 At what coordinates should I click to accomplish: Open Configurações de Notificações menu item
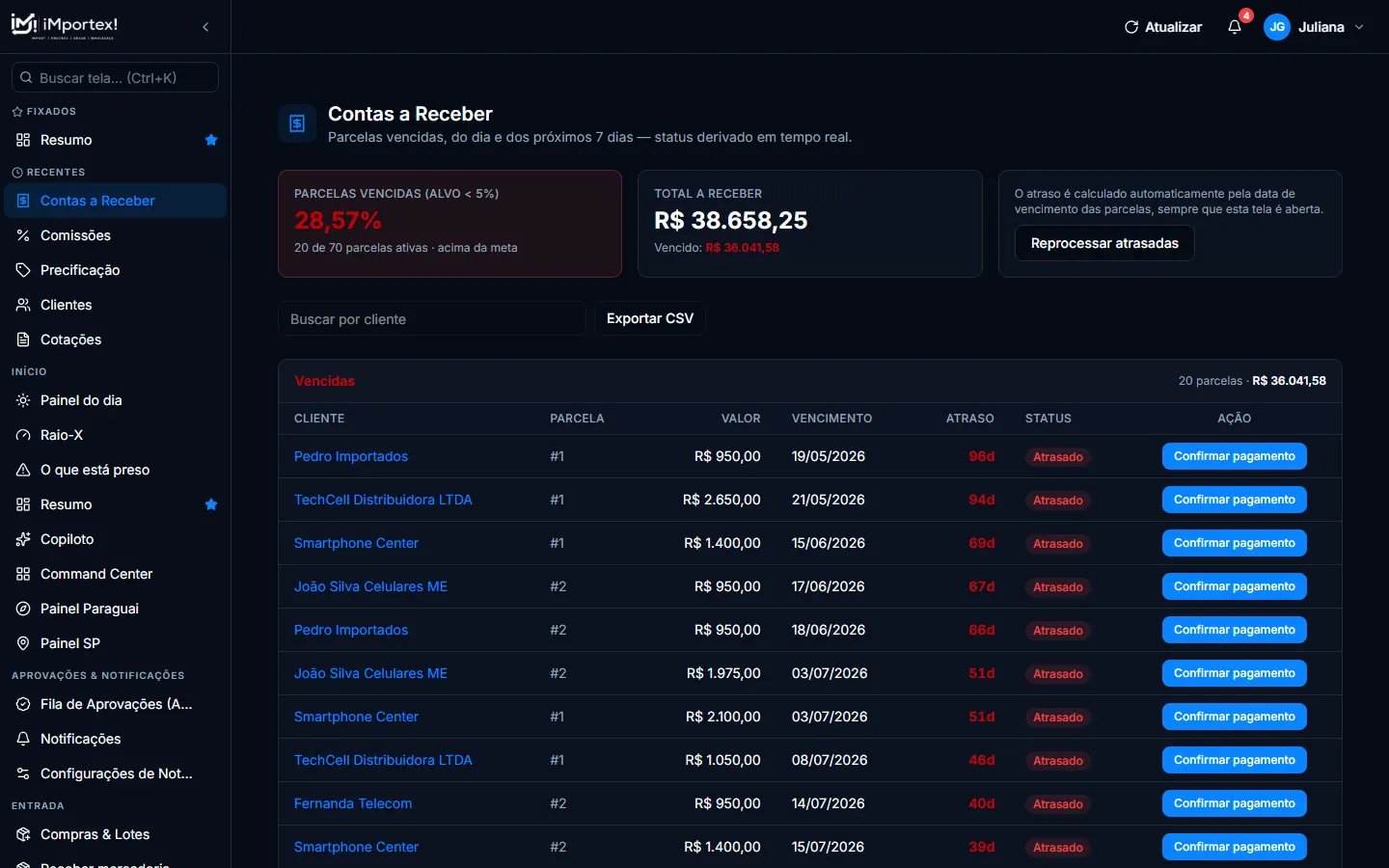coord(116,773)
